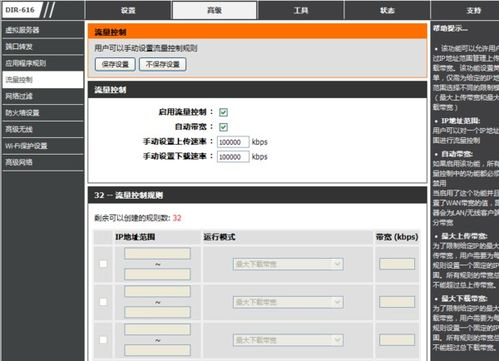Click the remaining rules count 32
This screenshot has height=361, width=499.
[x=177, y=218]
